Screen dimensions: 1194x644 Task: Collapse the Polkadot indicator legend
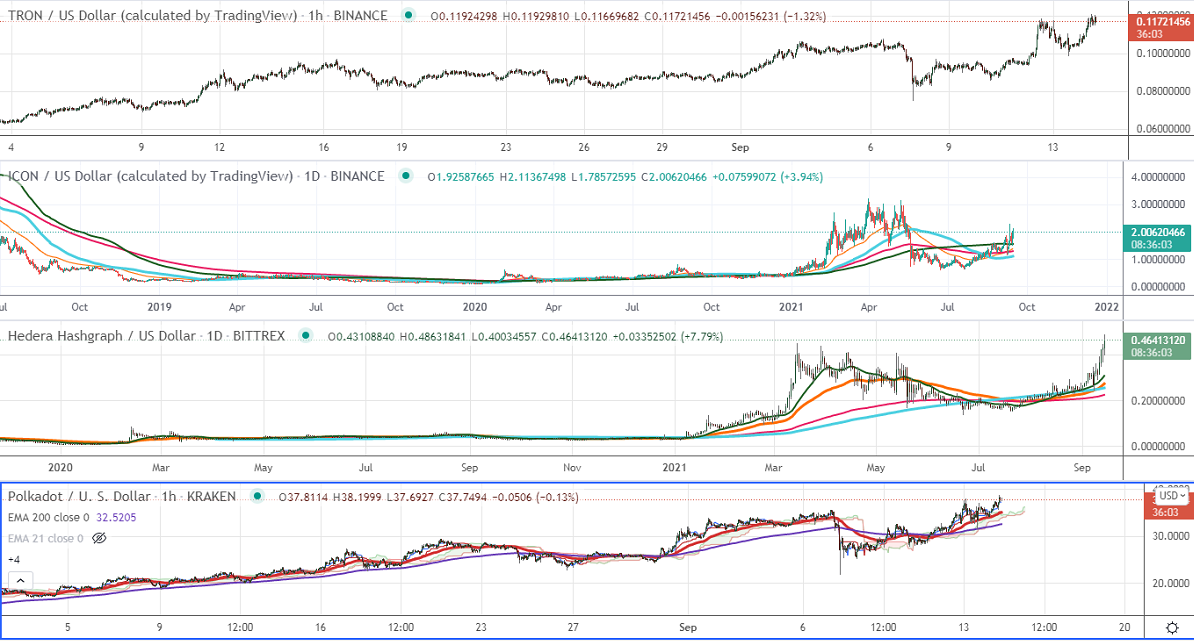click(21, 581)
